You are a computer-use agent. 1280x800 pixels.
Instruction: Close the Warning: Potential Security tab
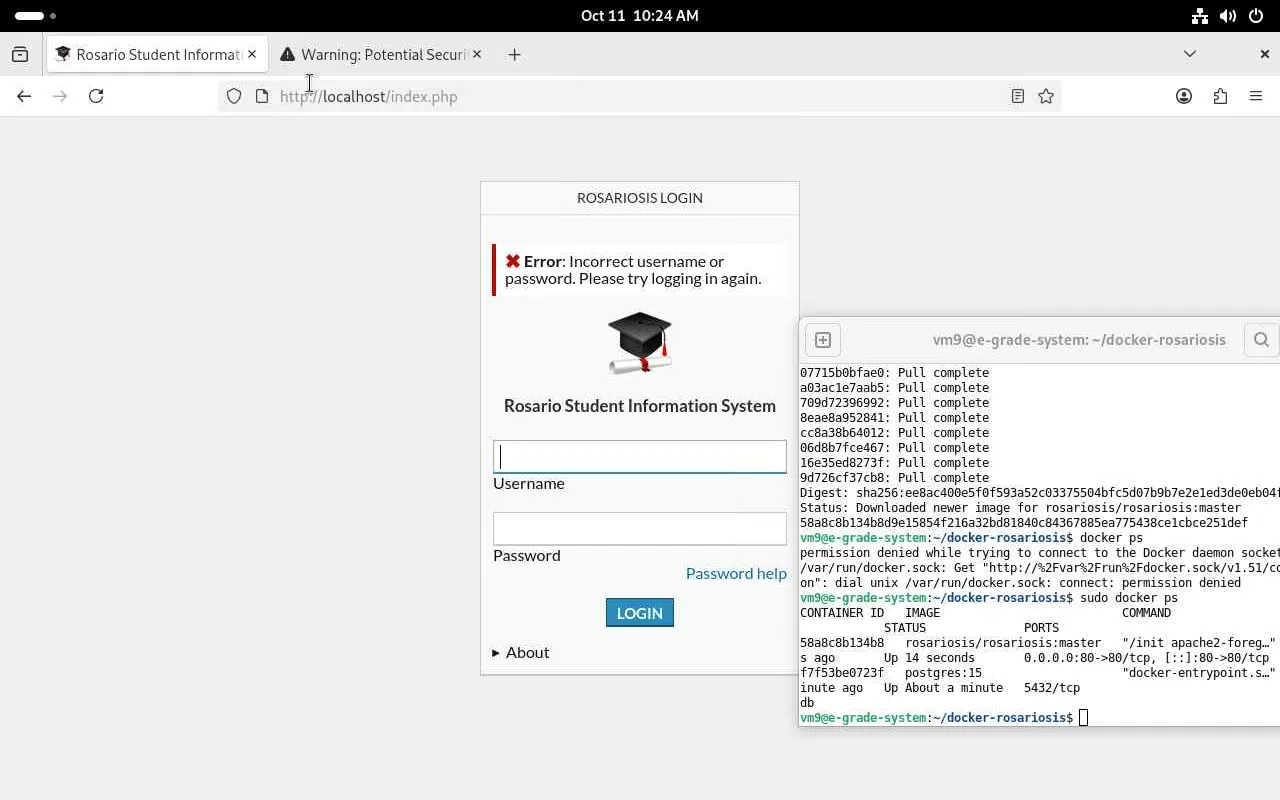(x=477, y=54)
